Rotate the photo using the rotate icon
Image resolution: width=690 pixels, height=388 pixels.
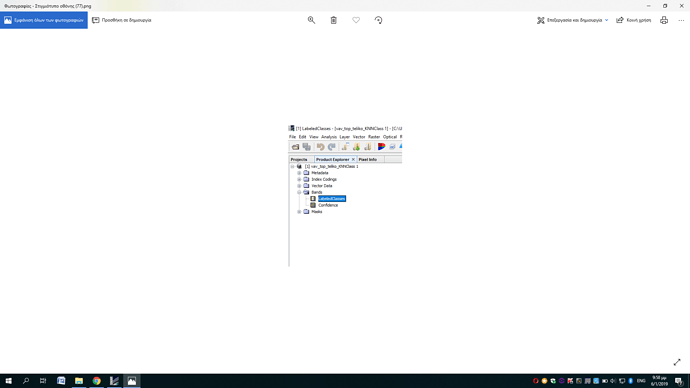[x=378, y=20]
